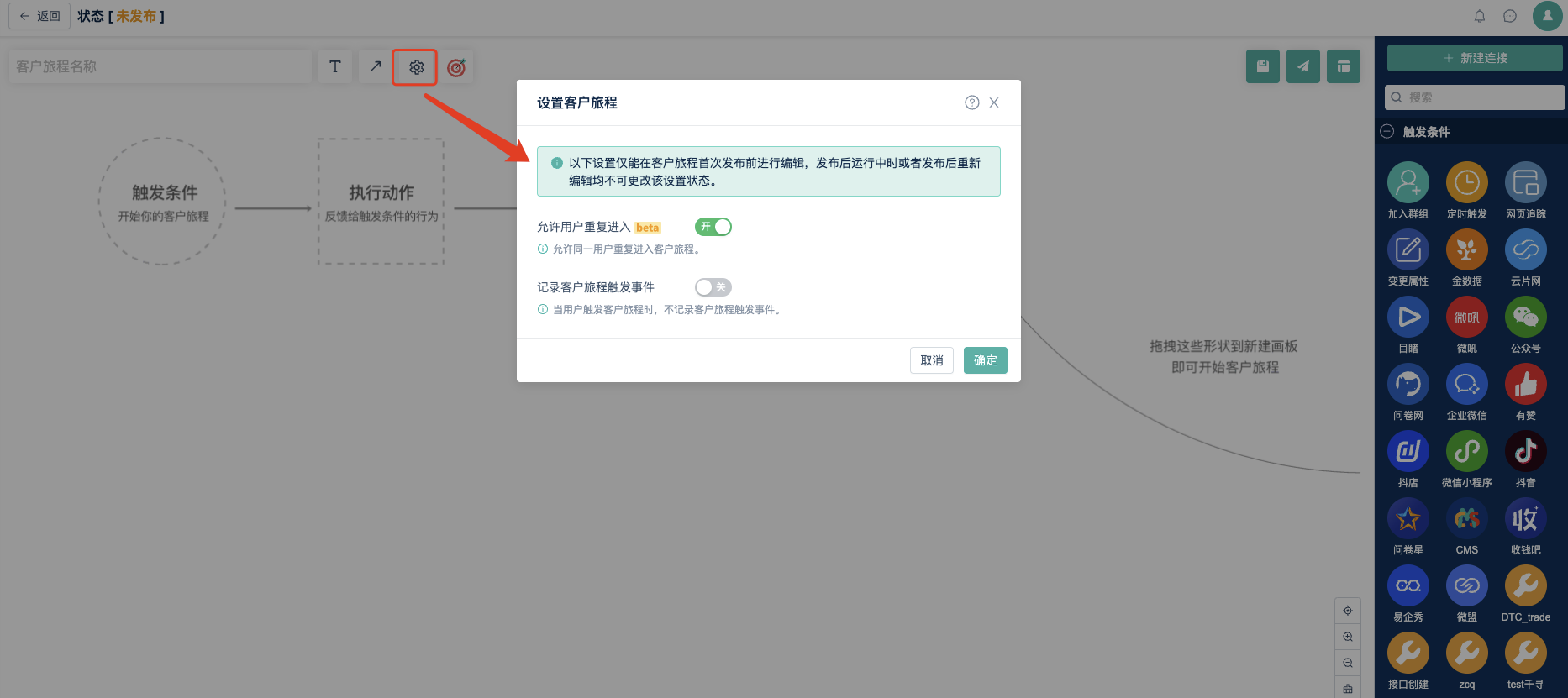Open the template layout icon

point(1344,66)
